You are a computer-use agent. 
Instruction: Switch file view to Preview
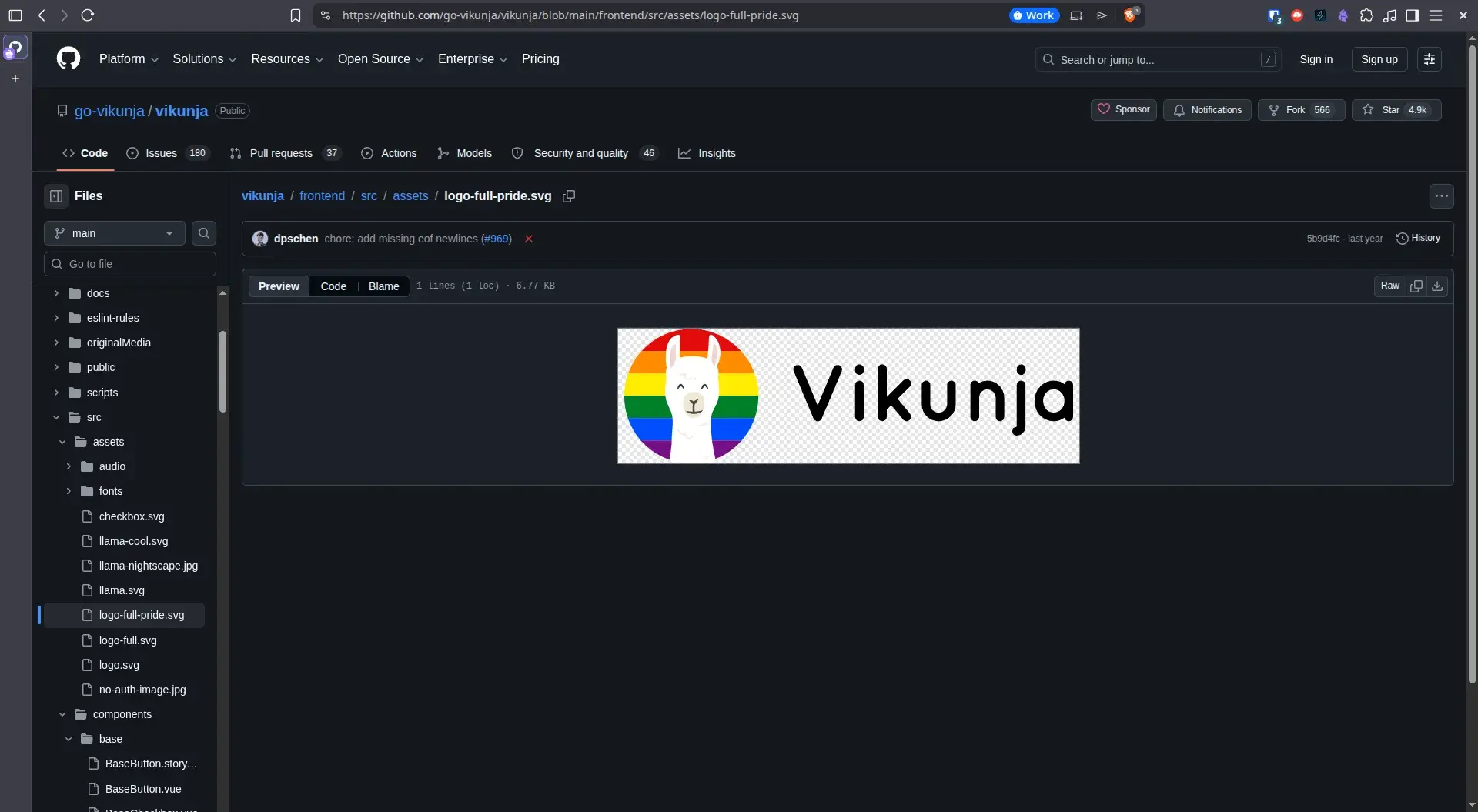point(279,286)
